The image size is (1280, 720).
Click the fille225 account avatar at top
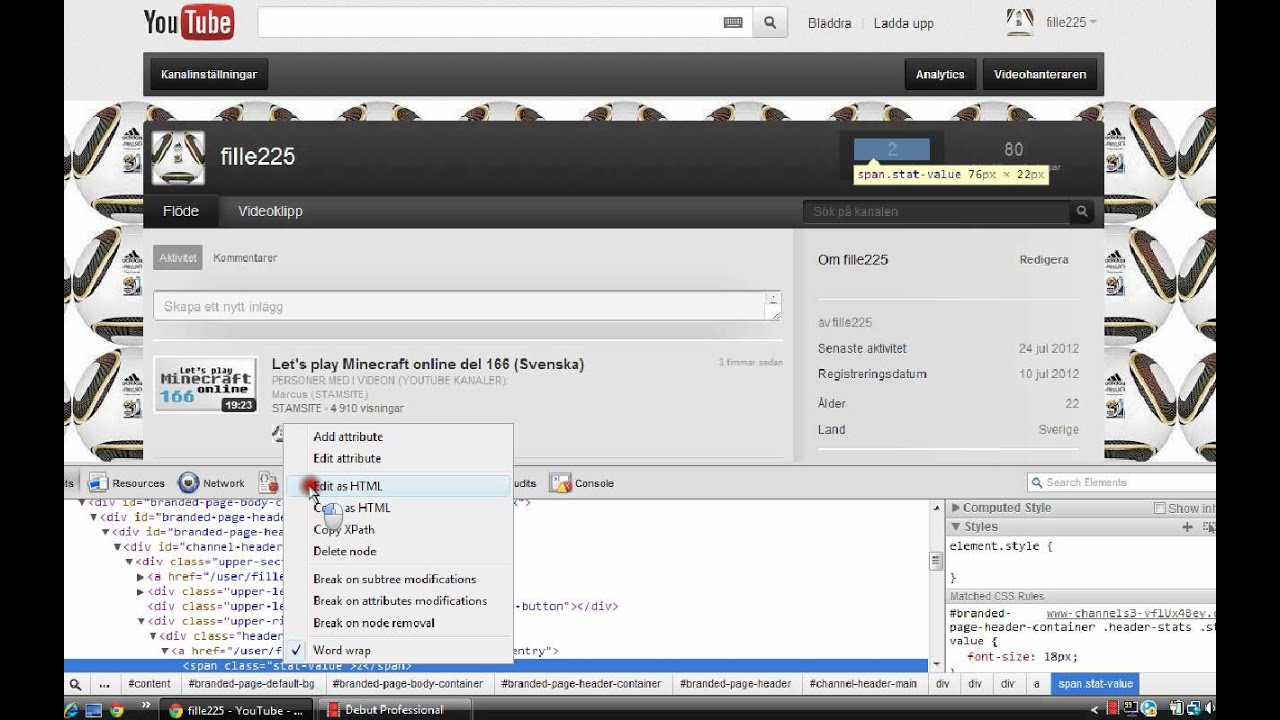pos(1020,22)
